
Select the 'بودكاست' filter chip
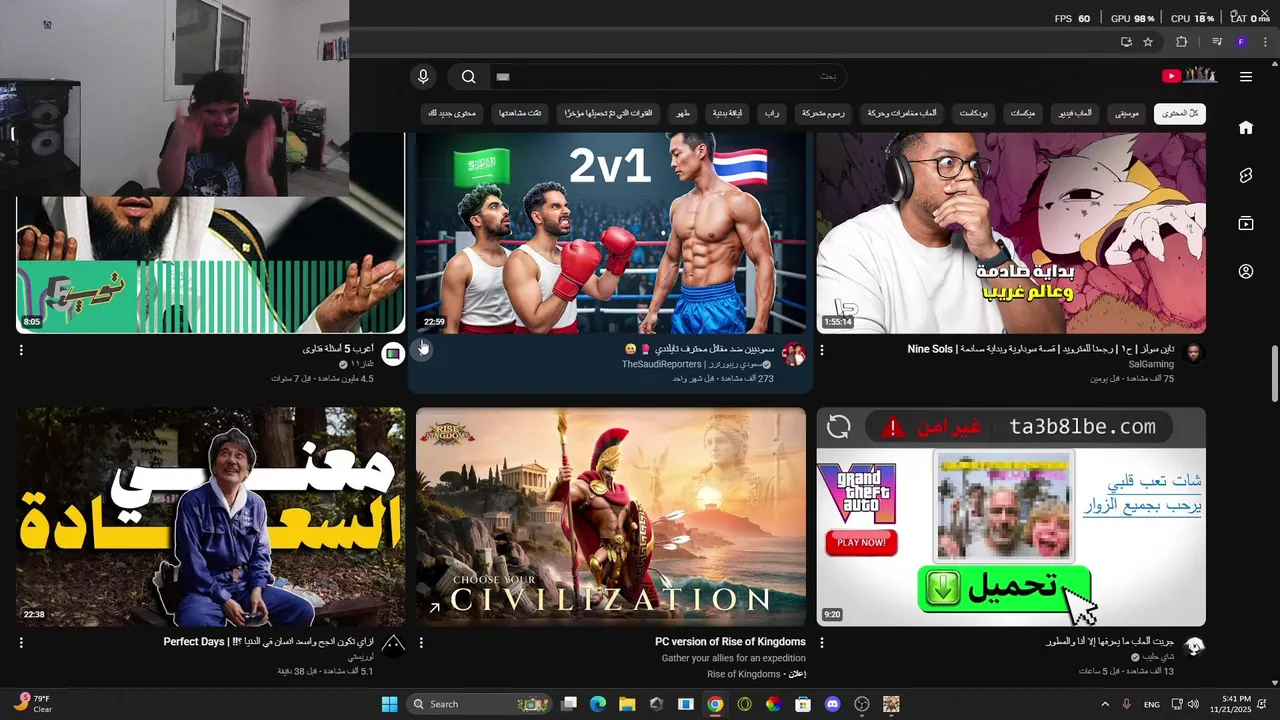coord(973,114)
